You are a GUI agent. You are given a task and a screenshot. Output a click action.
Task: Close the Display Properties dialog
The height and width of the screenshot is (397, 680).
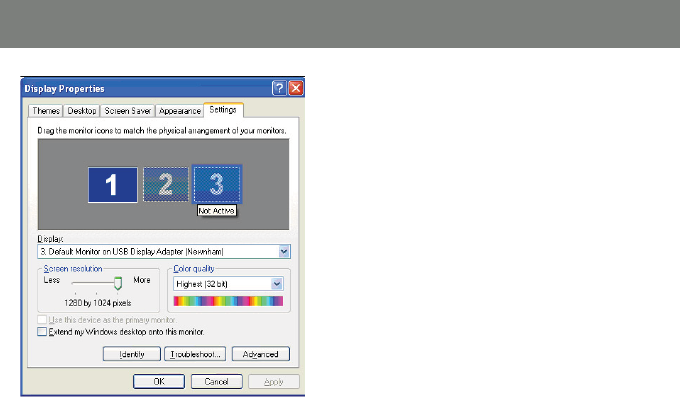[296, 88]
